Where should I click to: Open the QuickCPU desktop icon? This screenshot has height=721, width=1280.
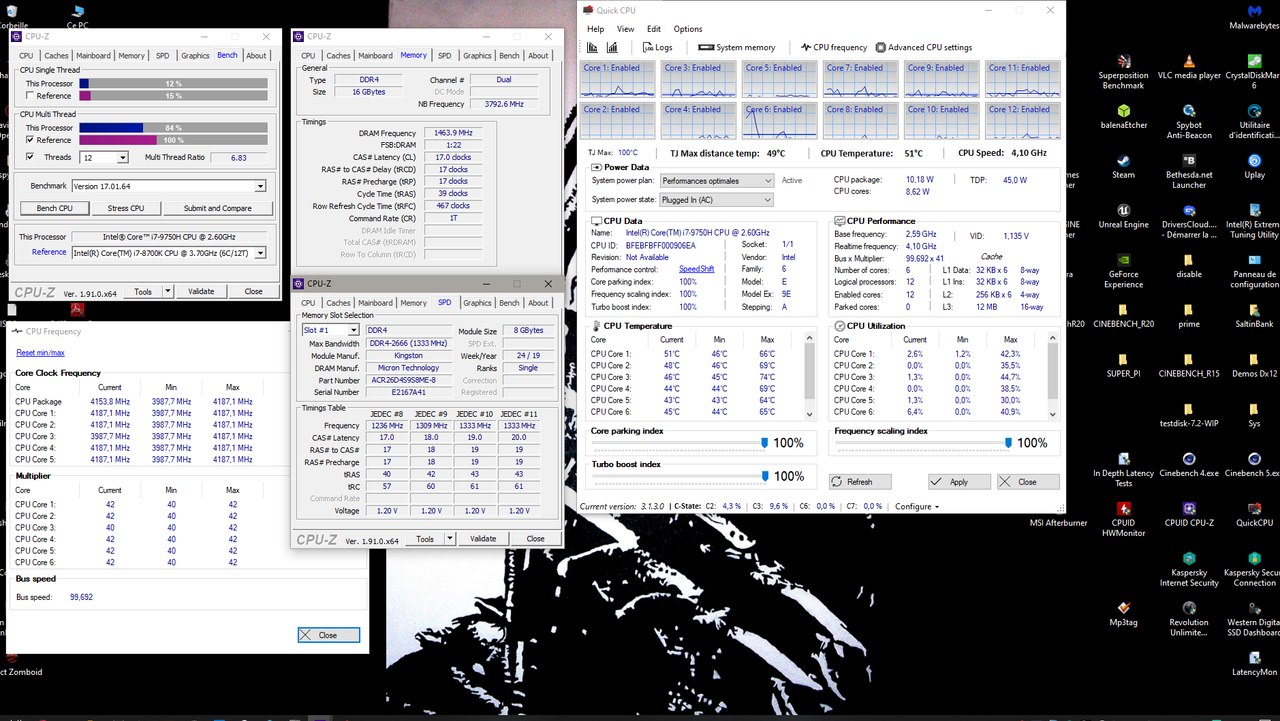[1254, 515]
